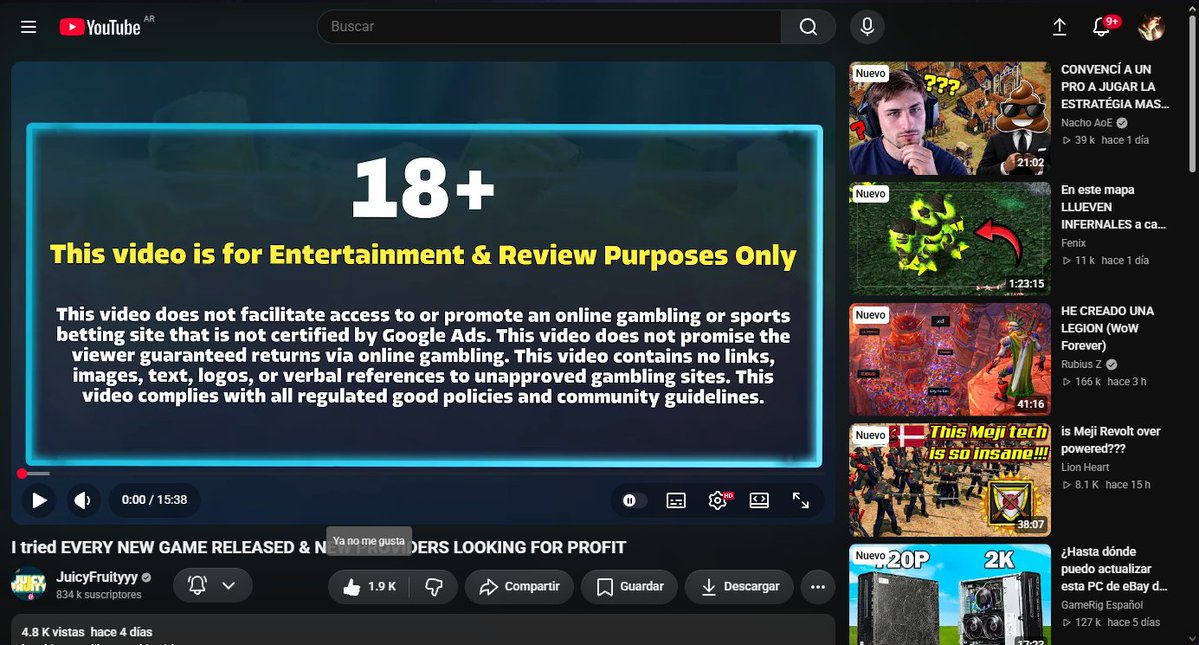Open Nacho AoE video thumbnail

[950, 118]
